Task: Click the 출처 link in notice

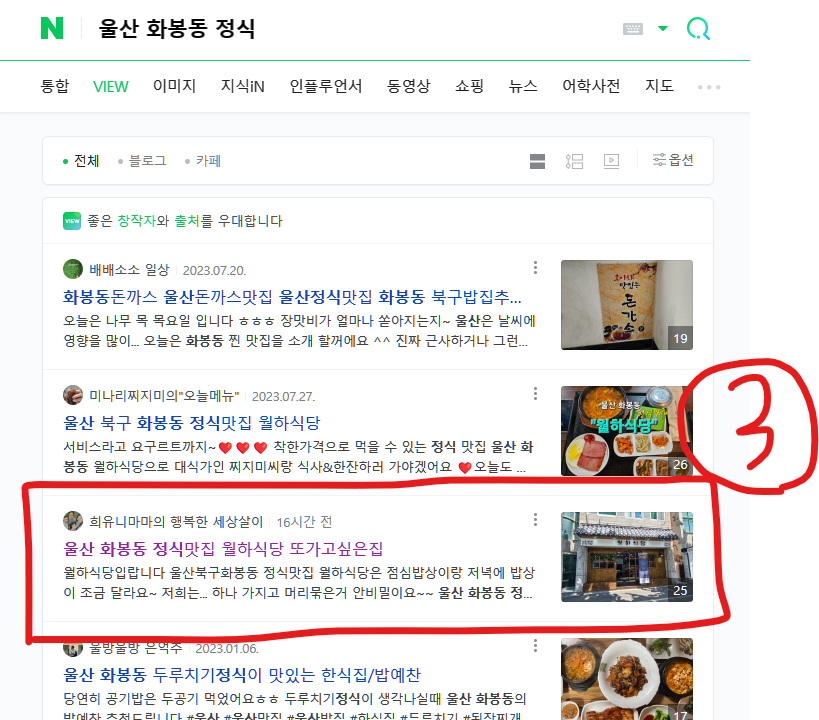Action: [x=187, y=221]
